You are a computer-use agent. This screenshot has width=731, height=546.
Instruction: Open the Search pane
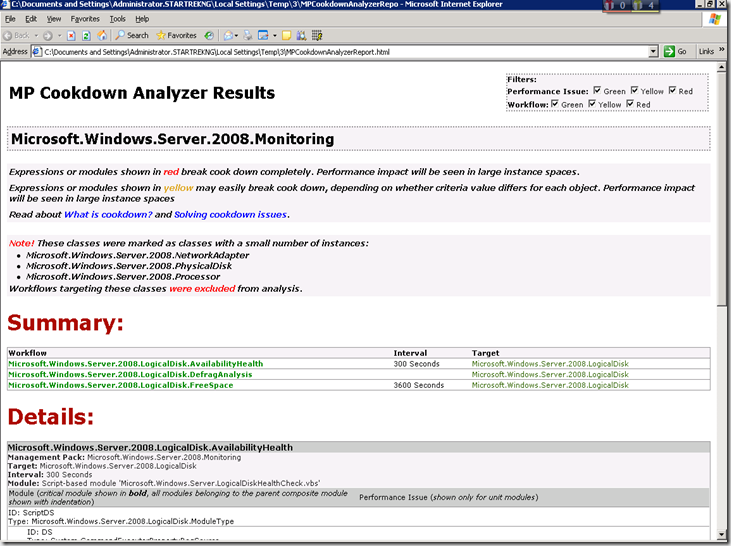click(x=132, y=35)
